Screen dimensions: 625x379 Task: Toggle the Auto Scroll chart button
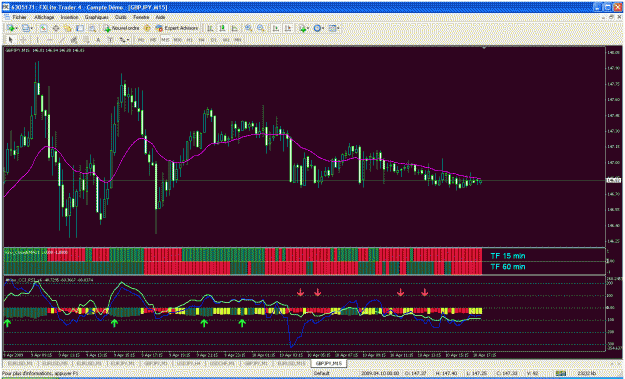(276, 28)
